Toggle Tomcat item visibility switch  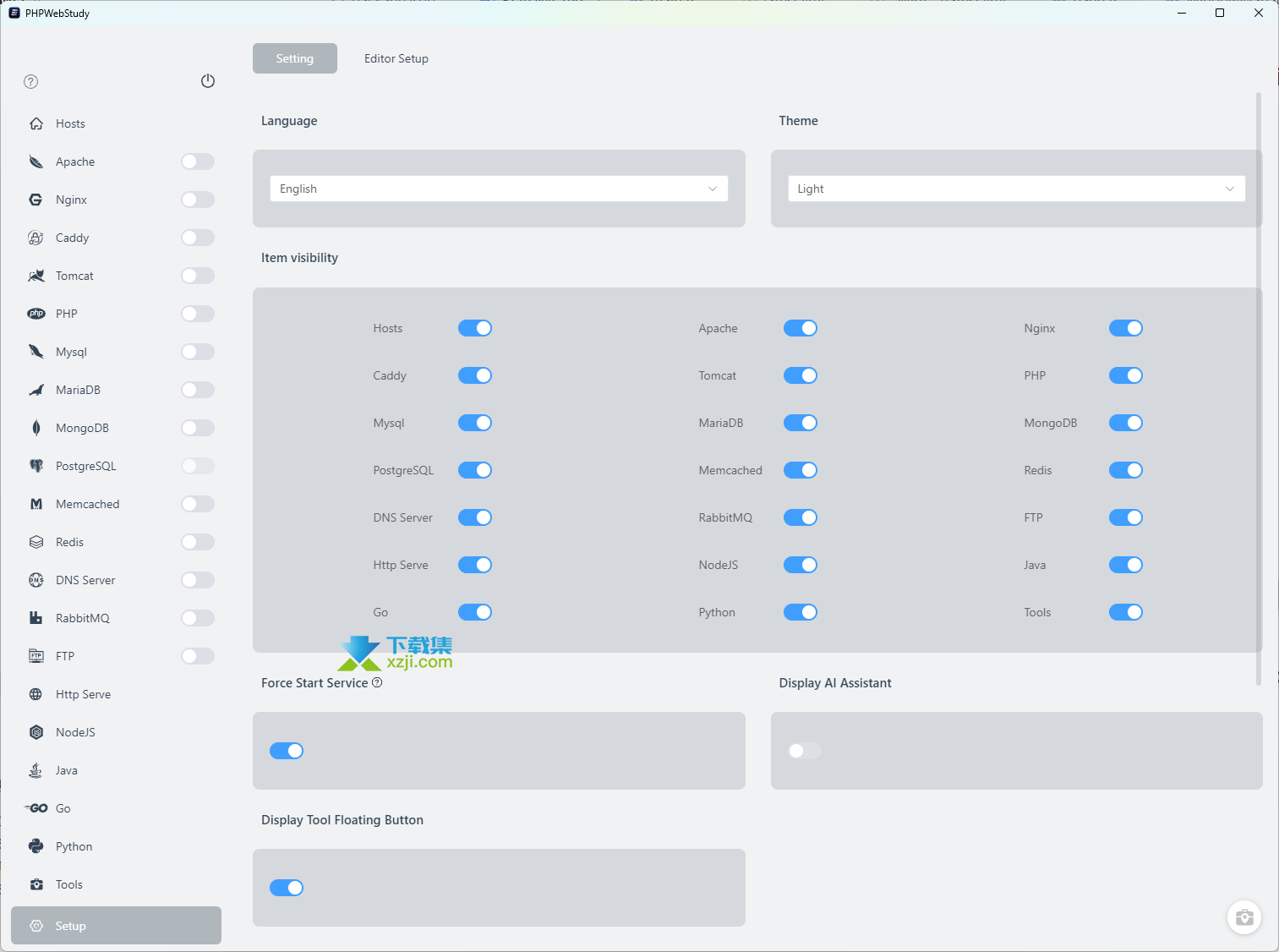coord(801,375)
